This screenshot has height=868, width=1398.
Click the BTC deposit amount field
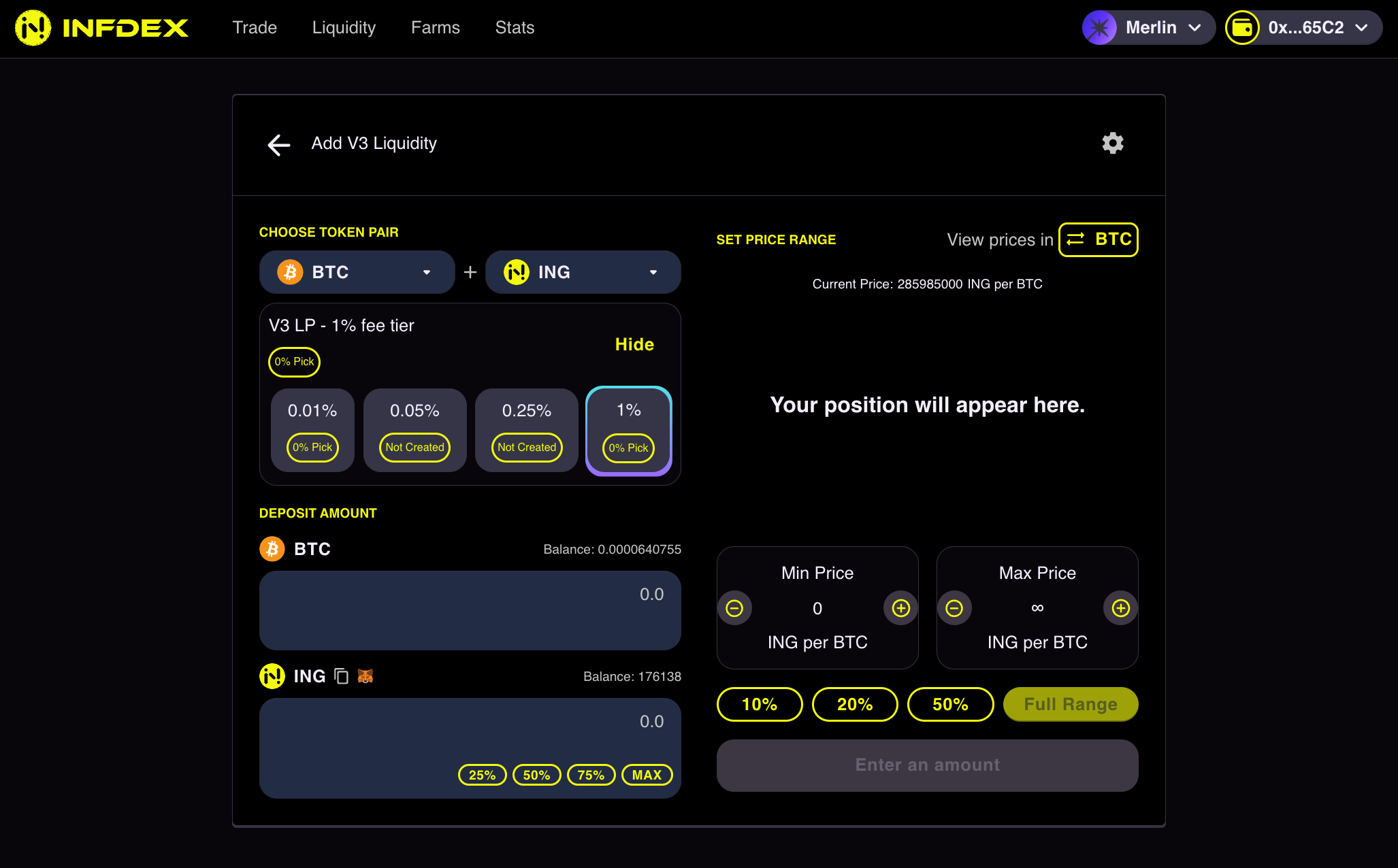470,610
